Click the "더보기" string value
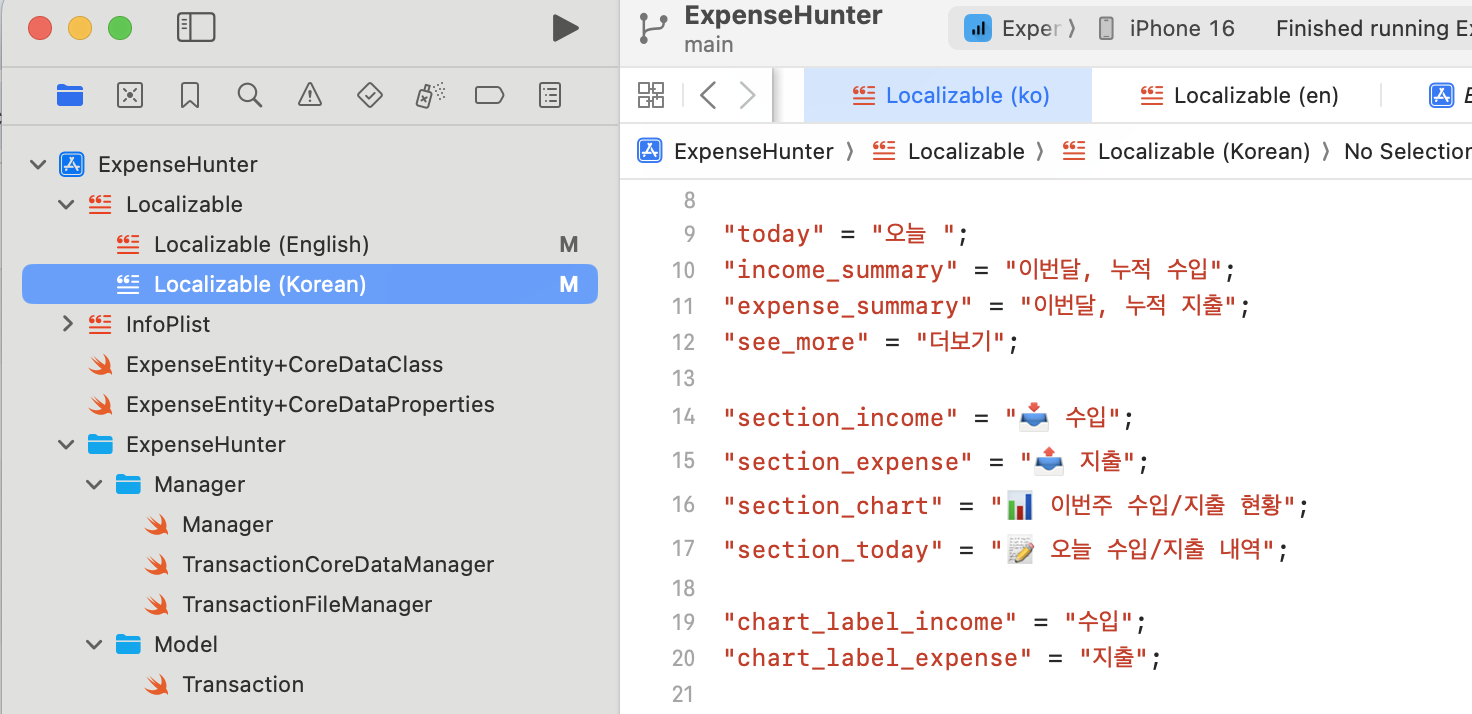Screen dimensions: 1472x714 coord(961,342)
